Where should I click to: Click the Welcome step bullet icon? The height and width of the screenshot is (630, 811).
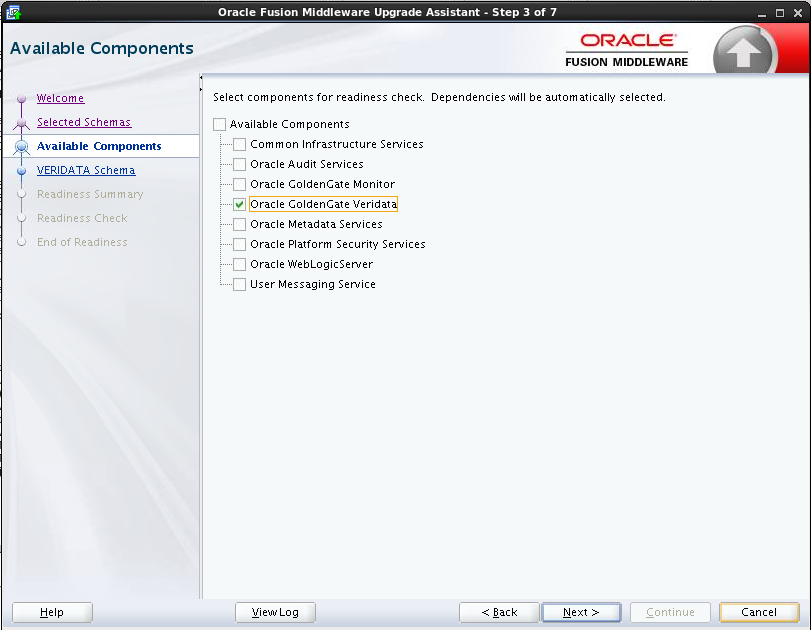pyautogui.click(x=21, y=98)
